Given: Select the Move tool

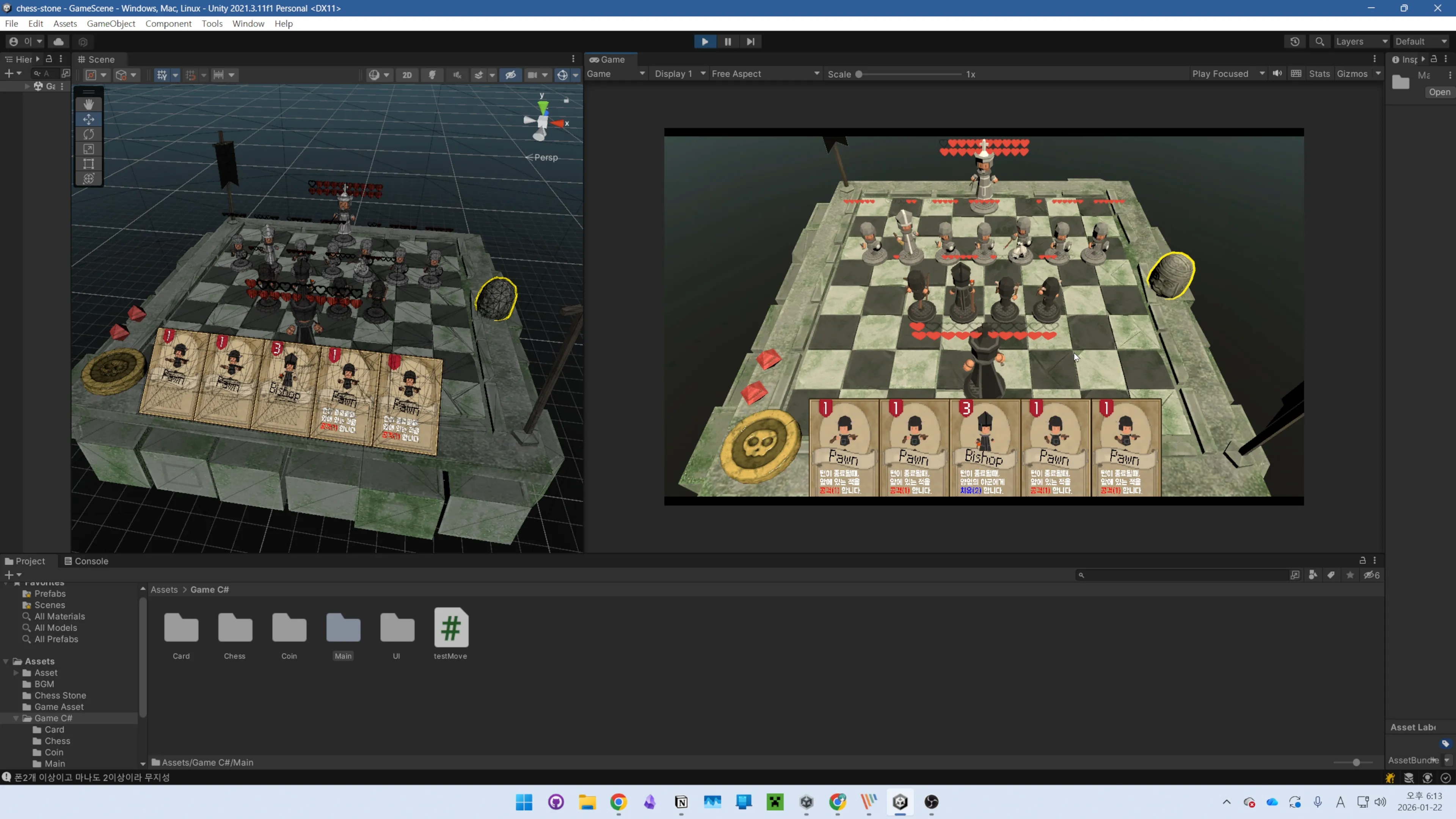Looking at the screenshot, I should click(89, 119).
